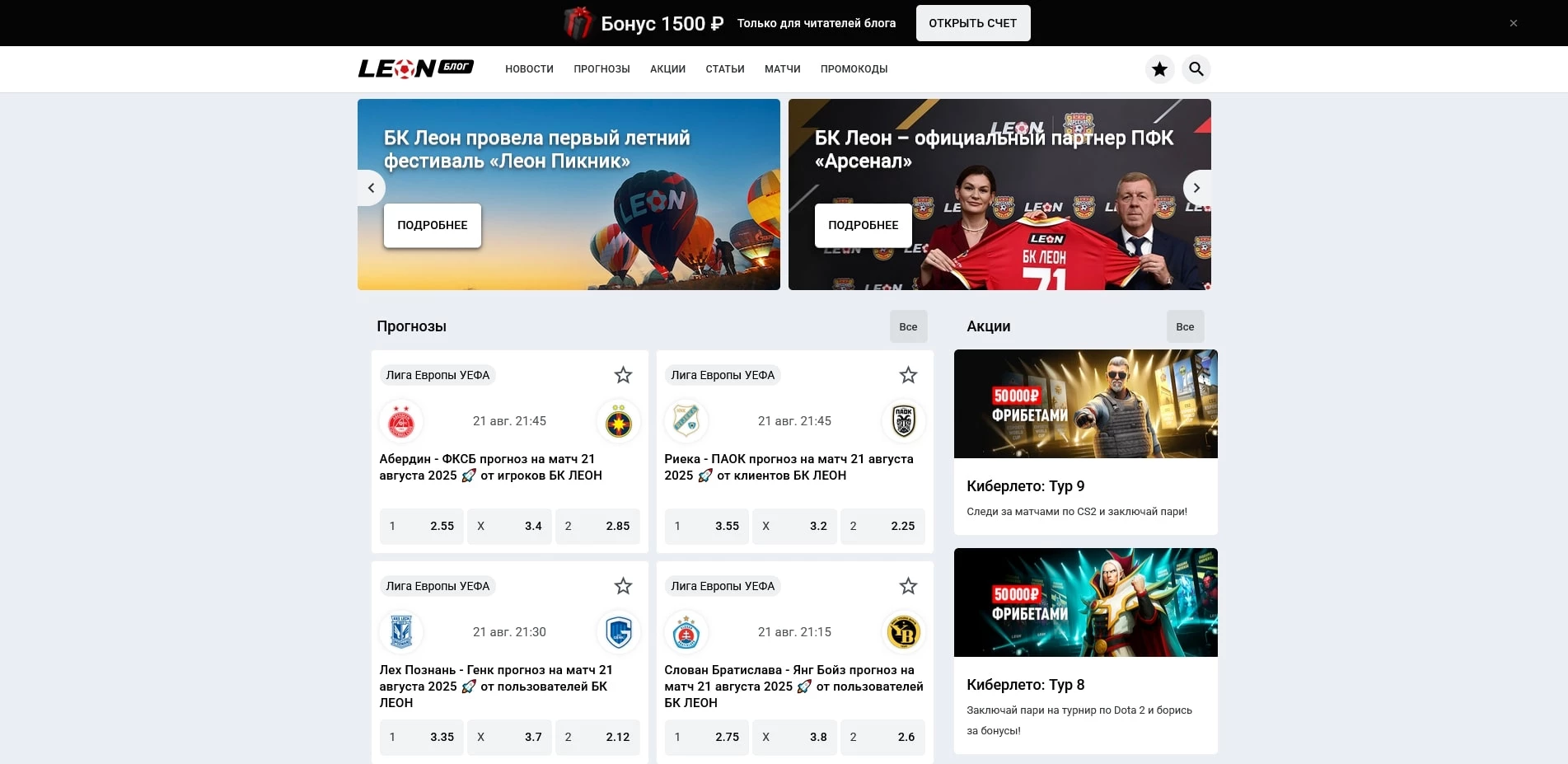Viewport: 1568px width, 764px height.
Task: Go to the Промокоды section
Action: point(854,69)
